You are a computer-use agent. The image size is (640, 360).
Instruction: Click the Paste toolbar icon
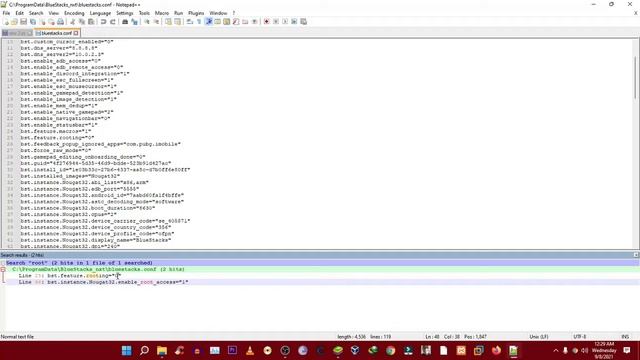91,22
